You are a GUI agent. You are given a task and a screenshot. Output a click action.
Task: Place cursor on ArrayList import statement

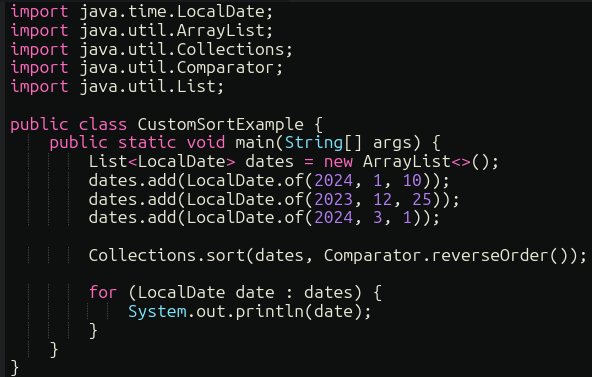[x=142, y=30]
